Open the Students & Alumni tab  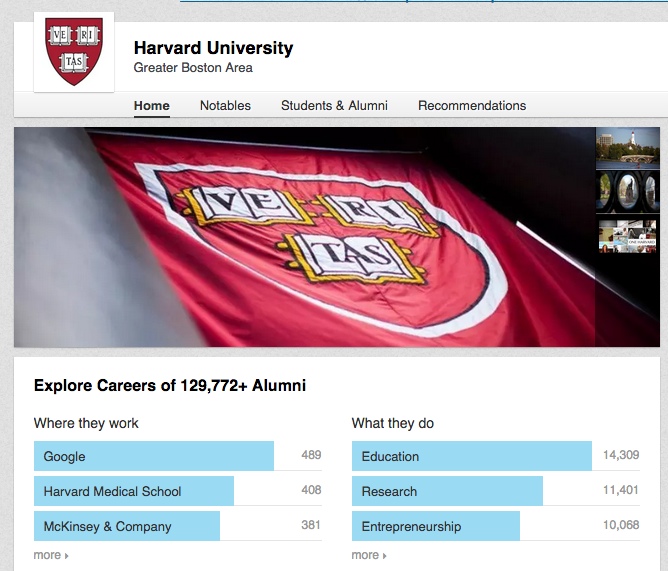(x=334, y=106)
